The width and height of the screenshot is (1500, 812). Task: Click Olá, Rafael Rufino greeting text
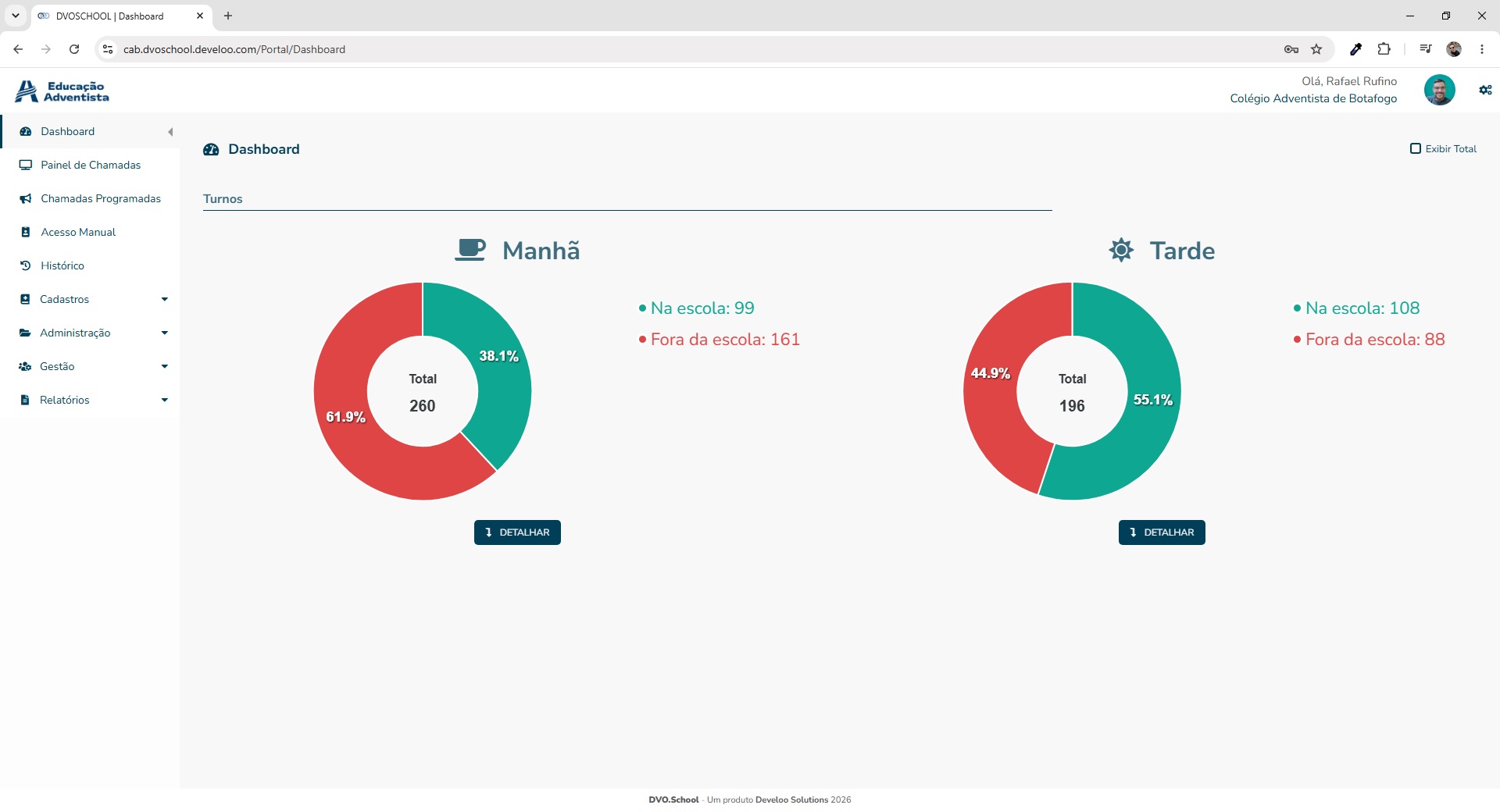pos(1349,81)
